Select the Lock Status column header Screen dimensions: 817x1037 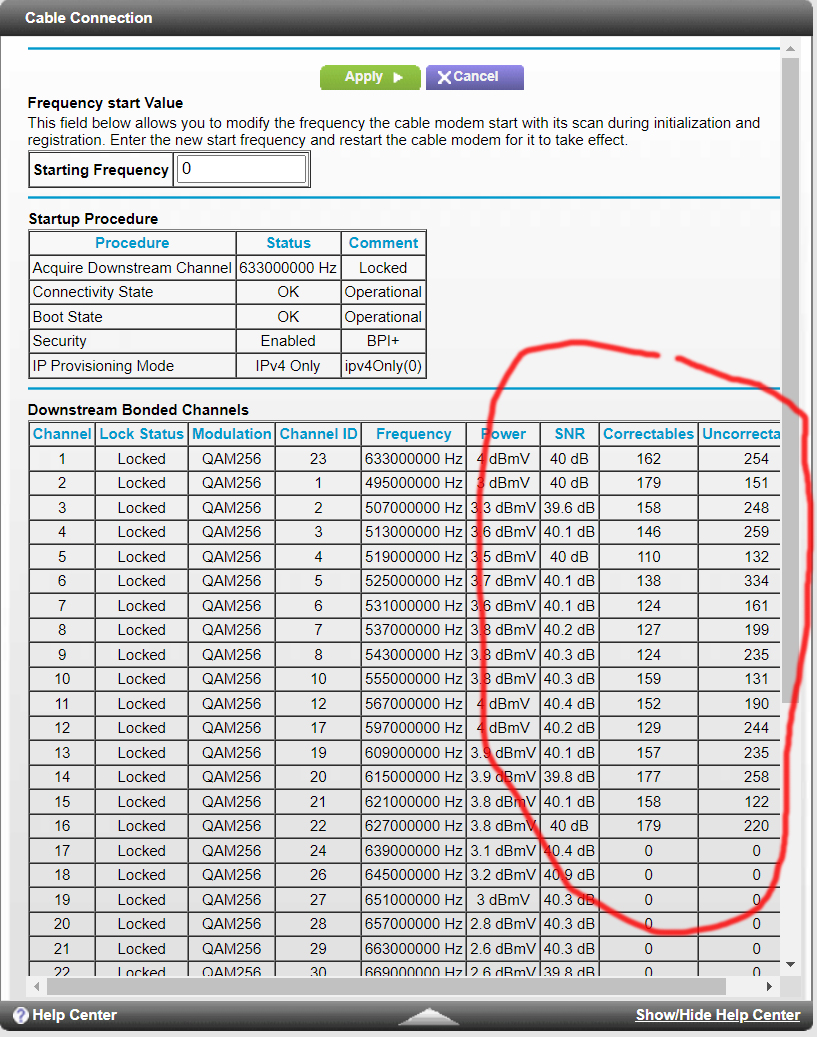141,434
